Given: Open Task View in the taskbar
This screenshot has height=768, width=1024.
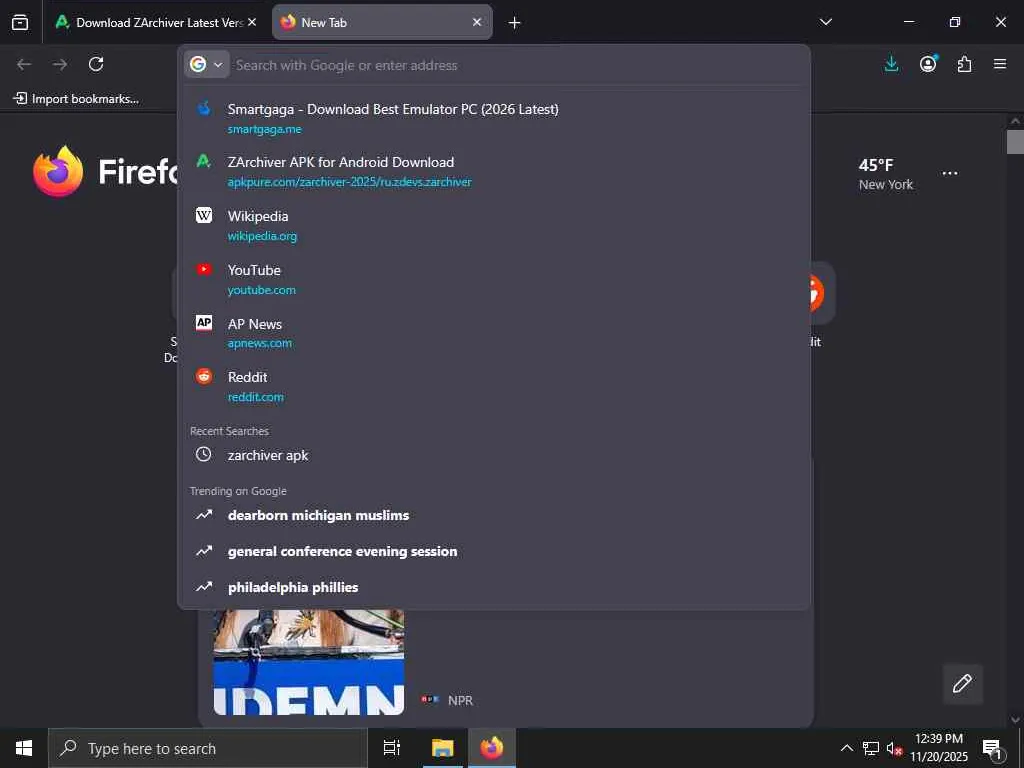Looking at the screenshot, I should (x=392, y=748).
